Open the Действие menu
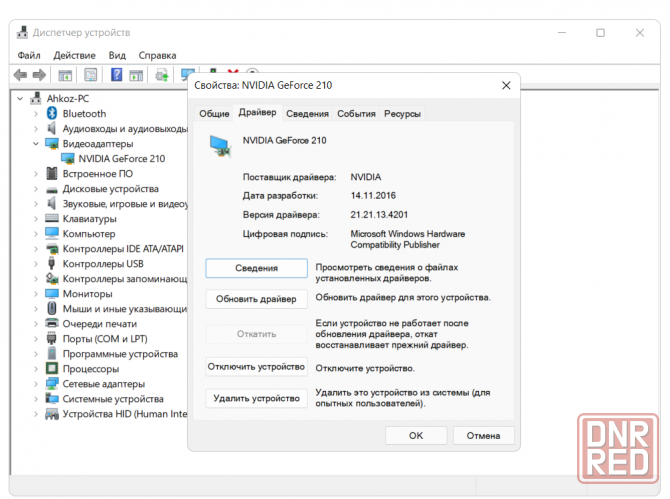 (74, 56)
